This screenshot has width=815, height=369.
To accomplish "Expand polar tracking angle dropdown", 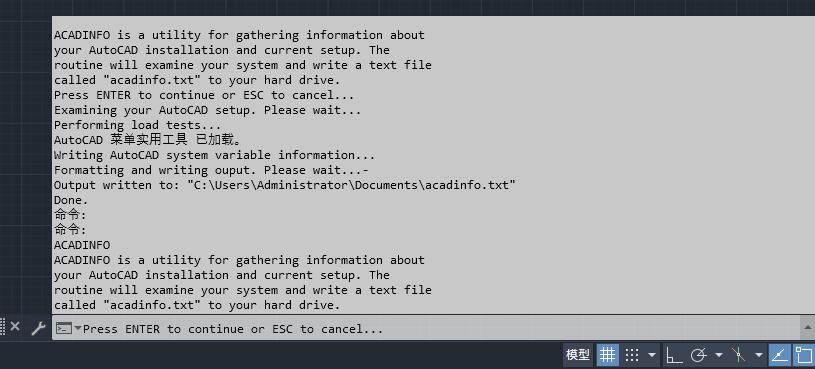I will coord(719,355).
